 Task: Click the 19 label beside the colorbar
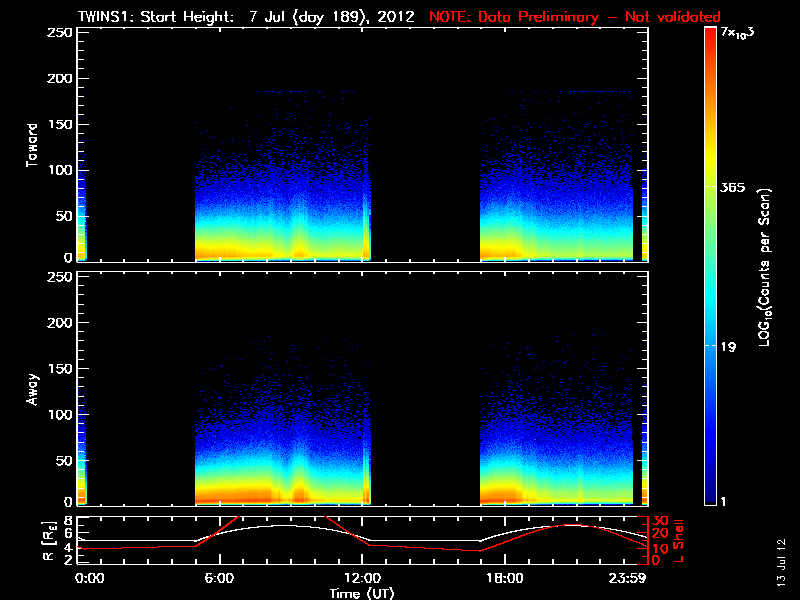click(729, 347)
